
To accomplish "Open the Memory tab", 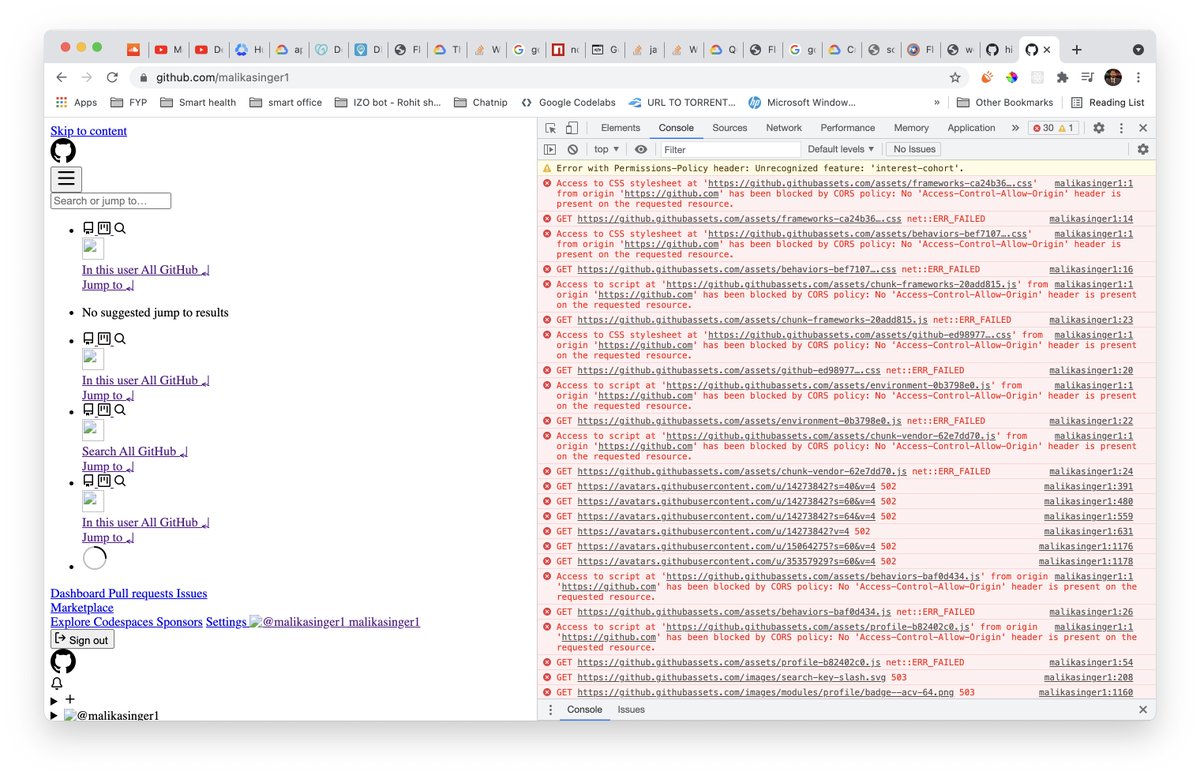I will point(911,128).
